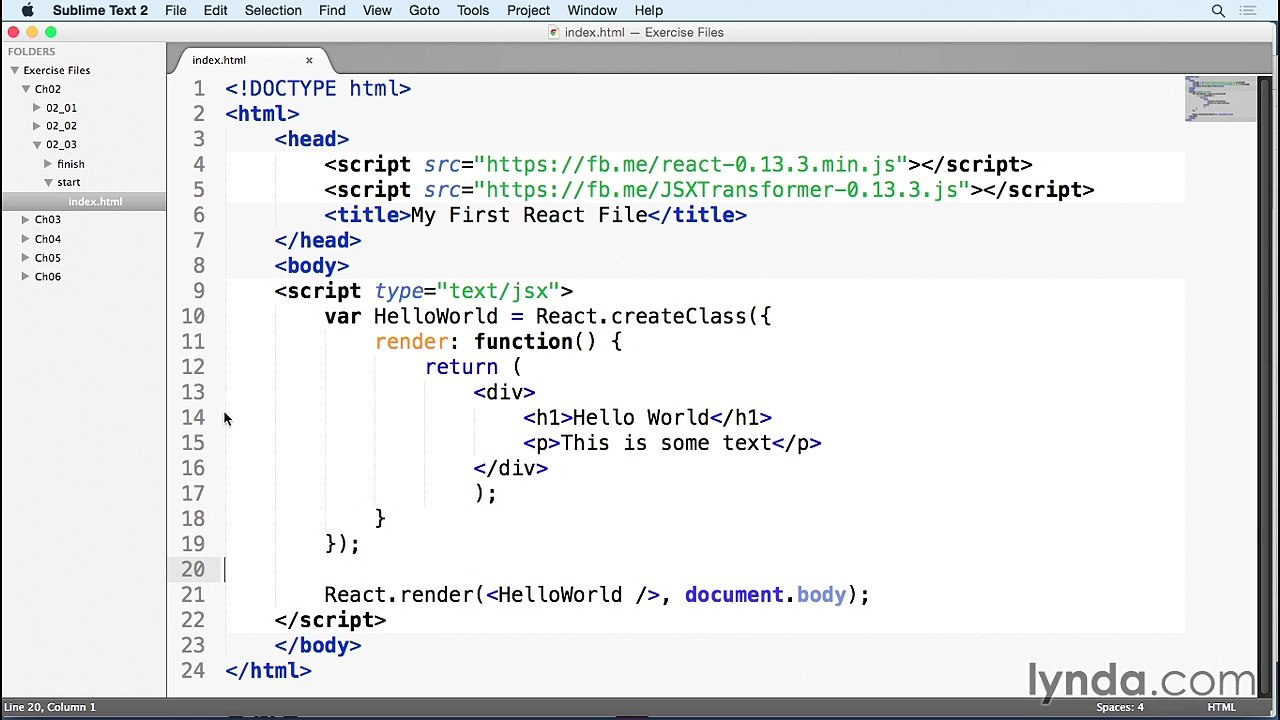This screenshot has height=720, width=1280.
Task: Open the Find menu
Action: tap(332, 10)
